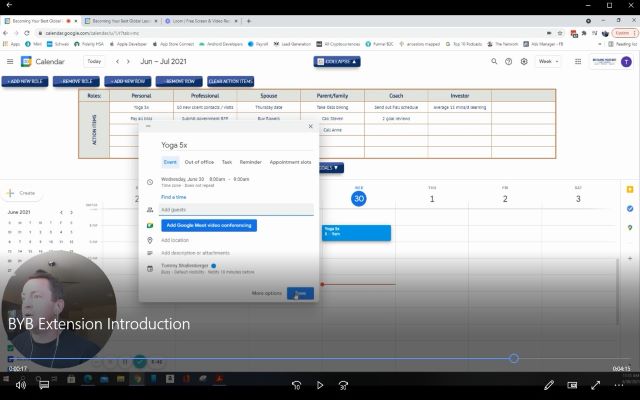Select the Appointment slots tab
Image resolution: width=640 pixels, height=400 pixels.
(290, 162)
